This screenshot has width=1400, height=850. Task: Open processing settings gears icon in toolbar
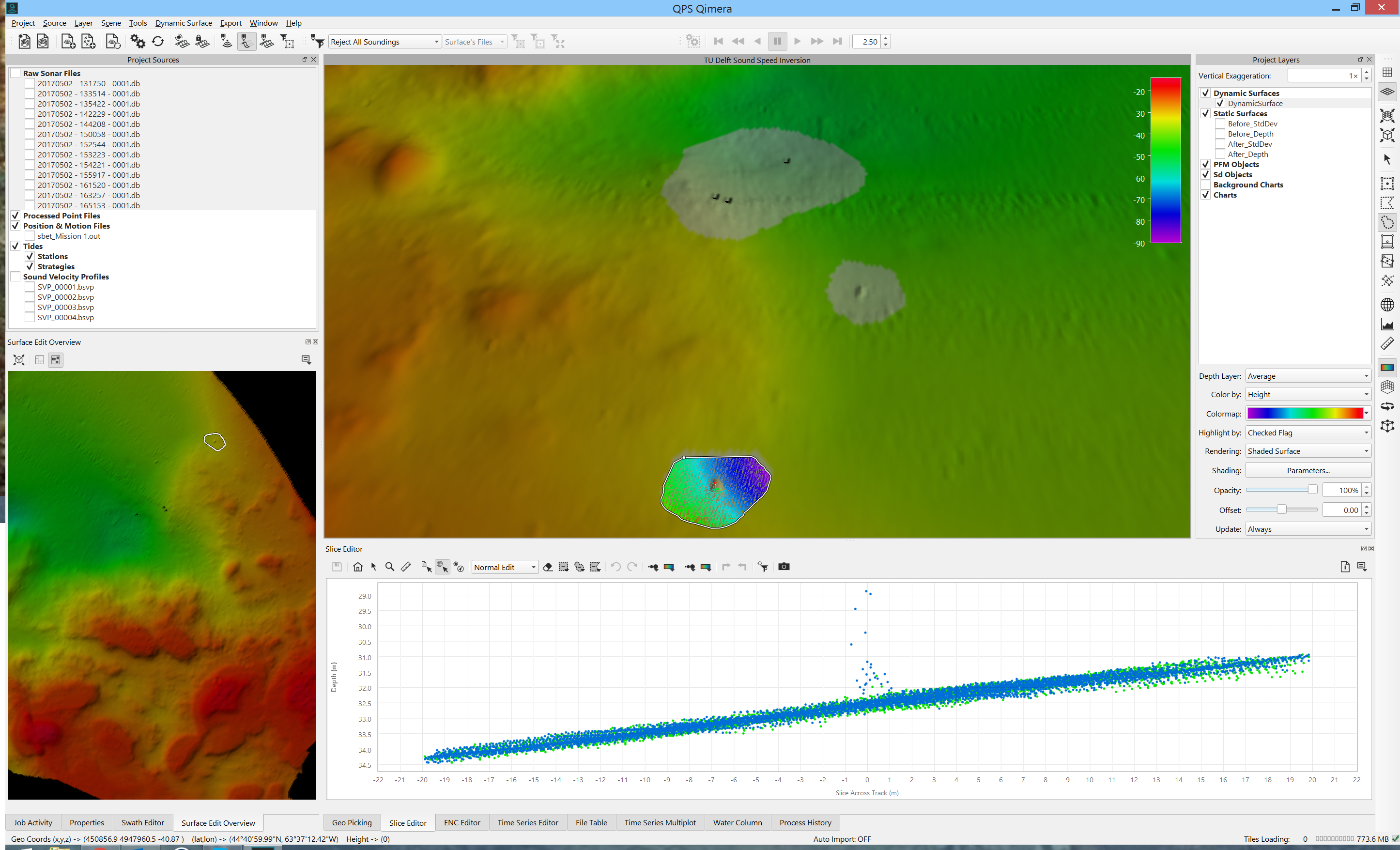pyautogui.click(x=138, y=42)
